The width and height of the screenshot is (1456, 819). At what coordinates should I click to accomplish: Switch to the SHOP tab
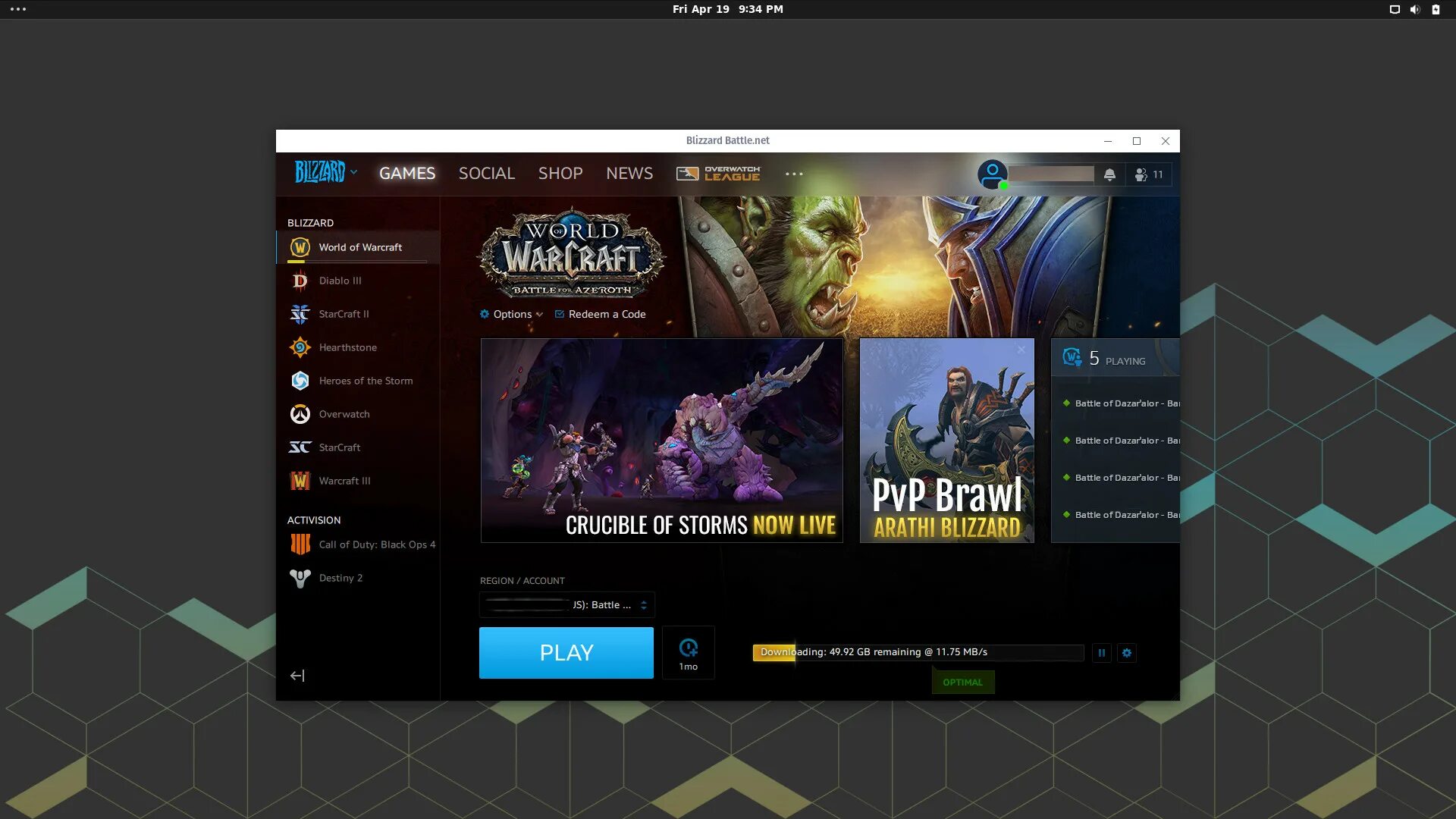[560, 174]
